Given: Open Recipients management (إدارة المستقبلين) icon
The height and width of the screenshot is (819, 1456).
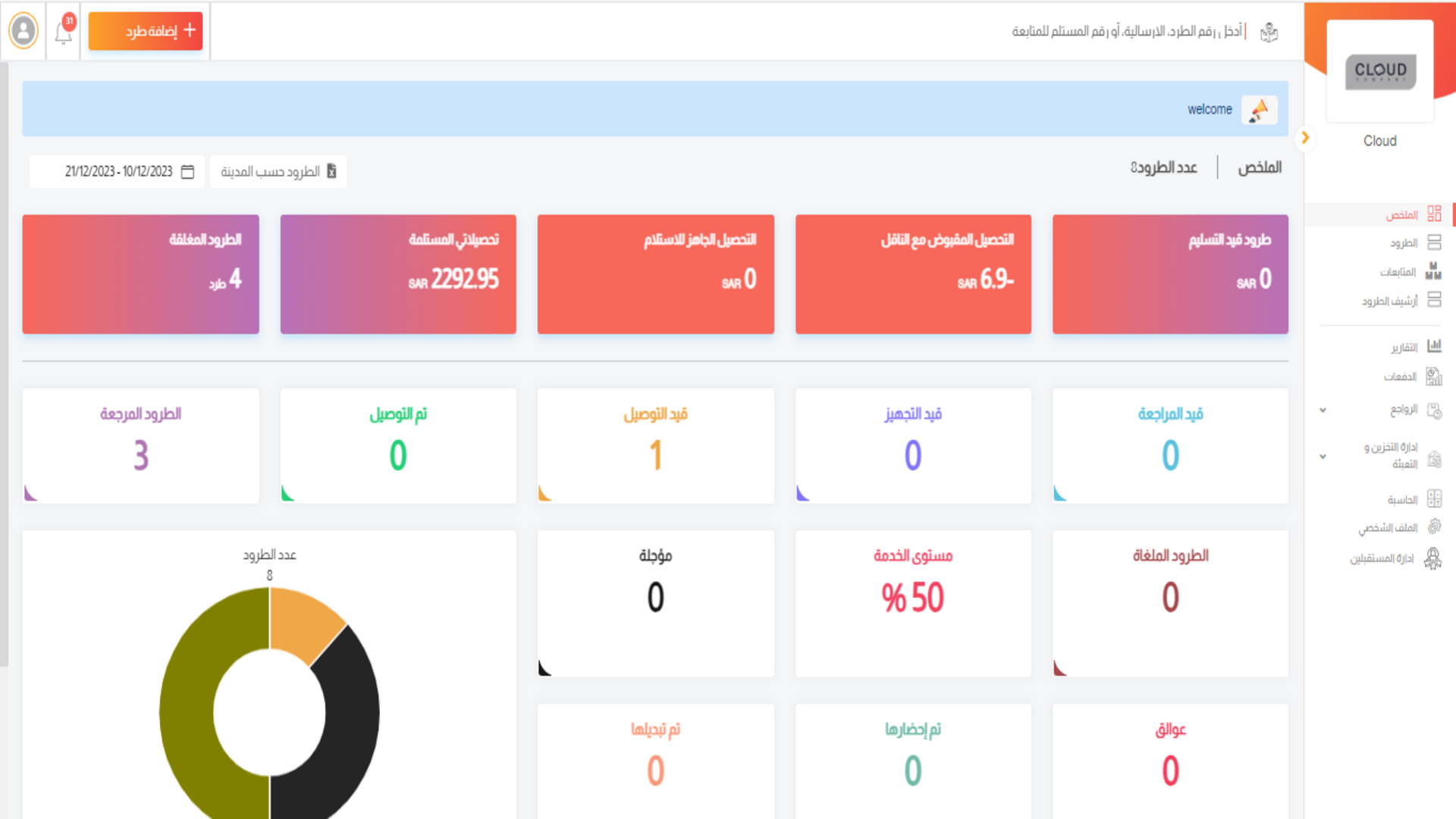Looking at the screenshot, I should 1432,558.
